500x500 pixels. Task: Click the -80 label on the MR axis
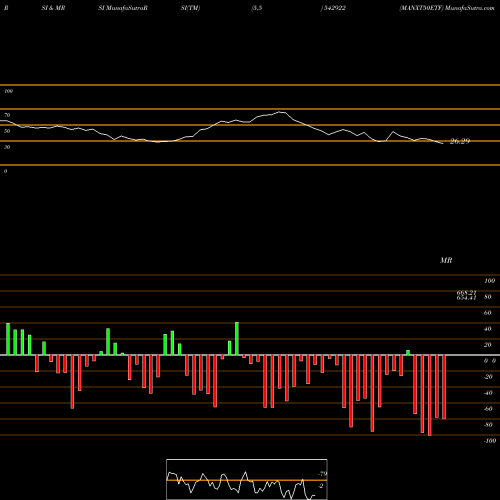(x=488, y=425)
